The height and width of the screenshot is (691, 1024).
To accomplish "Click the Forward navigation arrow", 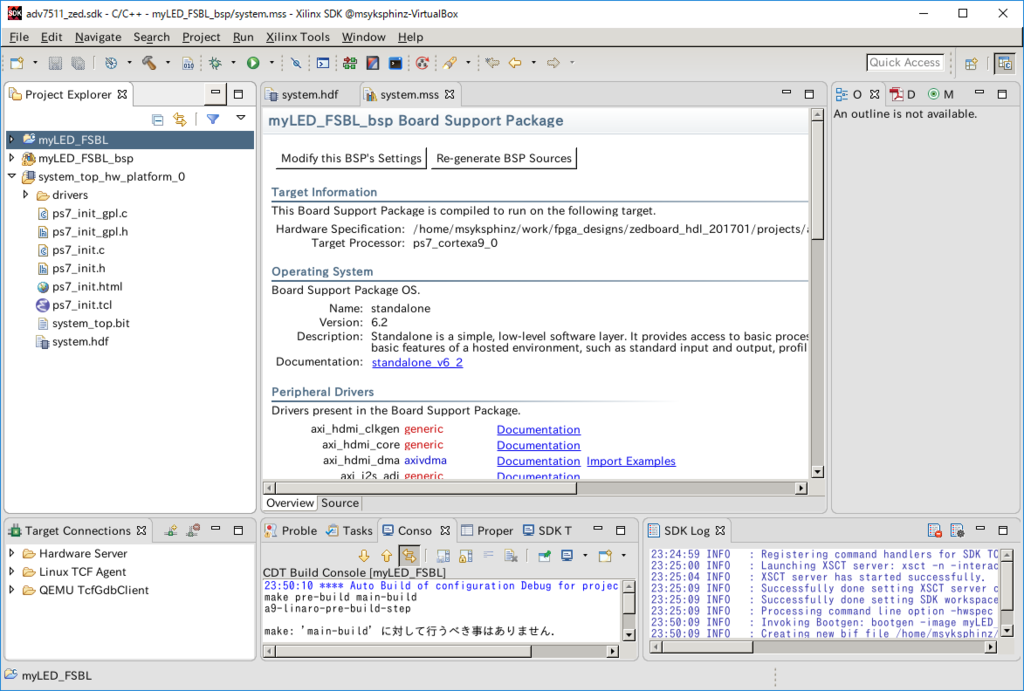I will pos(553,63).
